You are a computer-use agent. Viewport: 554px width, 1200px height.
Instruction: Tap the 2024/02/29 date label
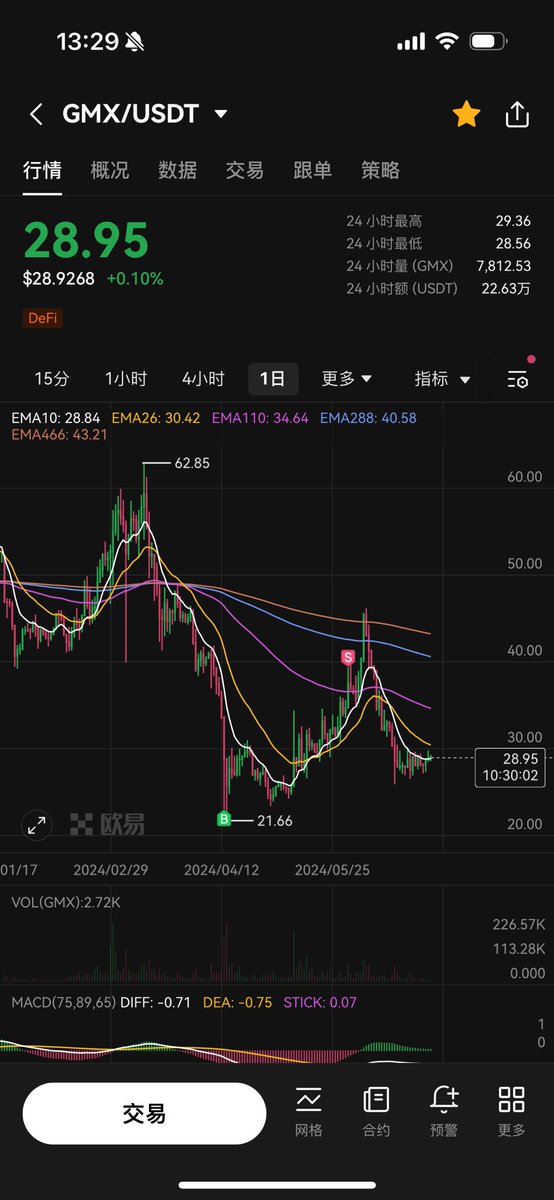coord(110,870)
